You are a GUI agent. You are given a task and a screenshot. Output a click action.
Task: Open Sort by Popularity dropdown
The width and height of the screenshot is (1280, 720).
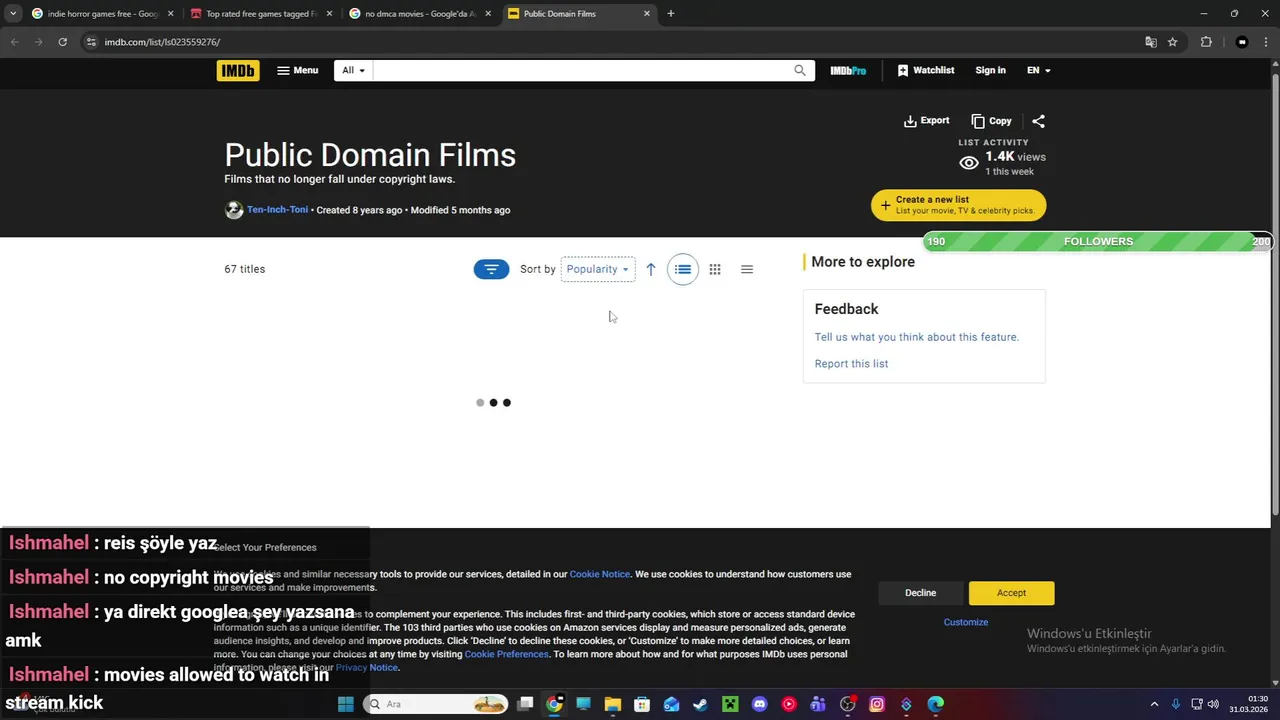tap(598, 269)
